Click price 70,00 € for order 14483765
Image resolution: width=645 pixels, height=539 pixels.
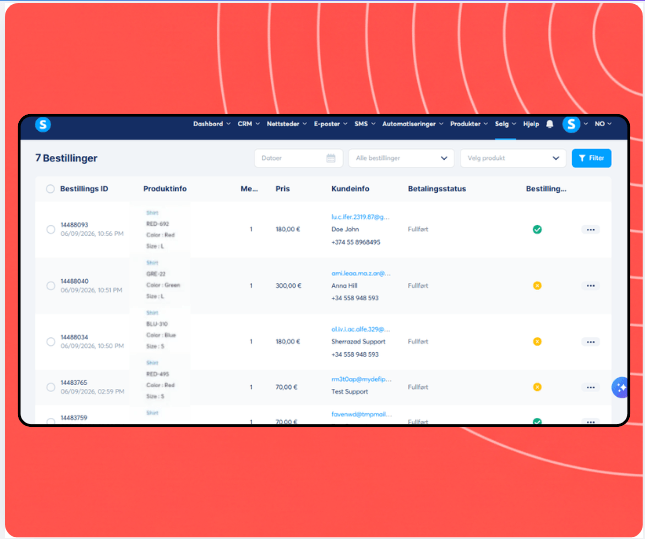tap(286, 387)
